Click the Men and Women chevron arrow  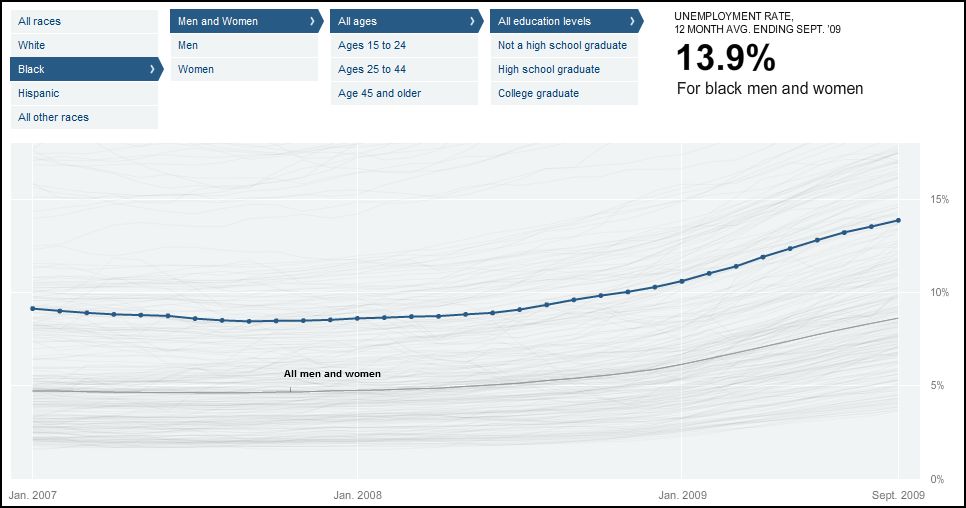(x=312, y=21)
